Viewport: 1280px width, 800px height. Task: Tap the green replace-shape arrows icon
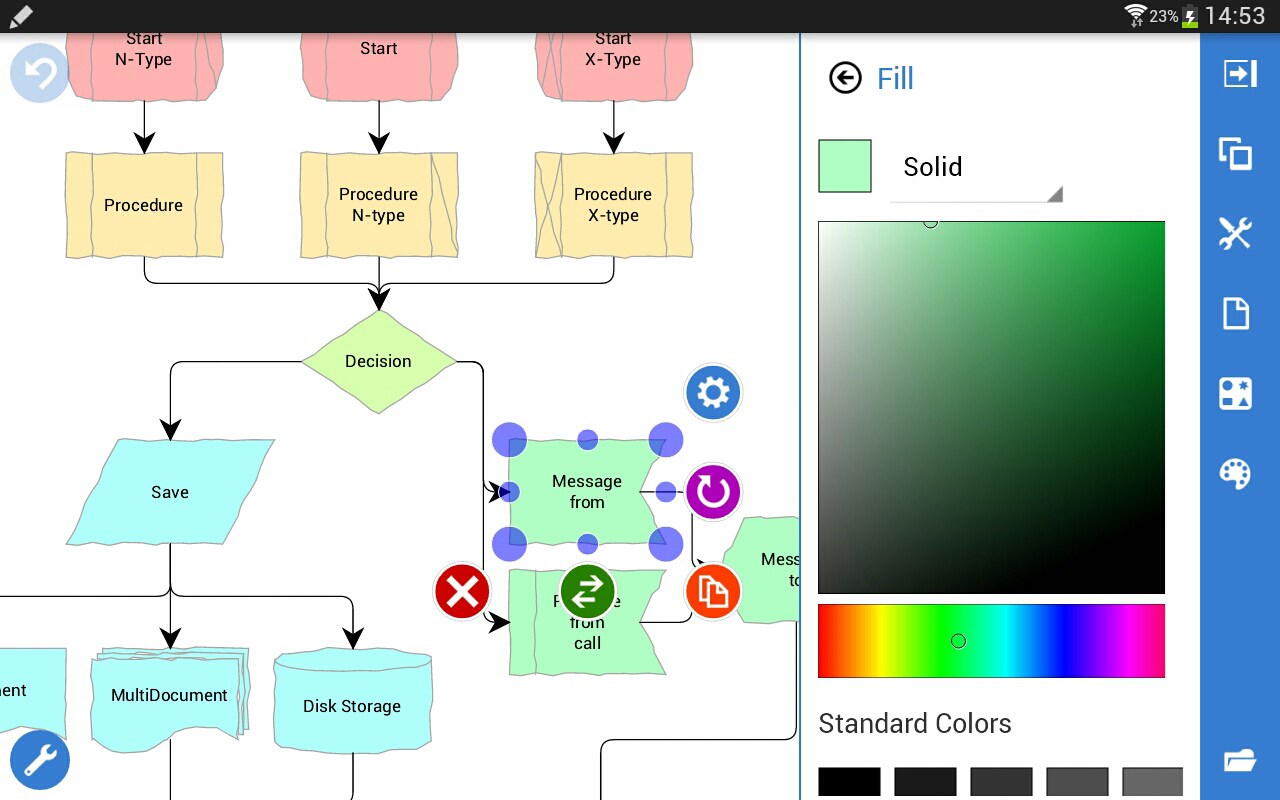pyautogui.click(x=587, y=591)
